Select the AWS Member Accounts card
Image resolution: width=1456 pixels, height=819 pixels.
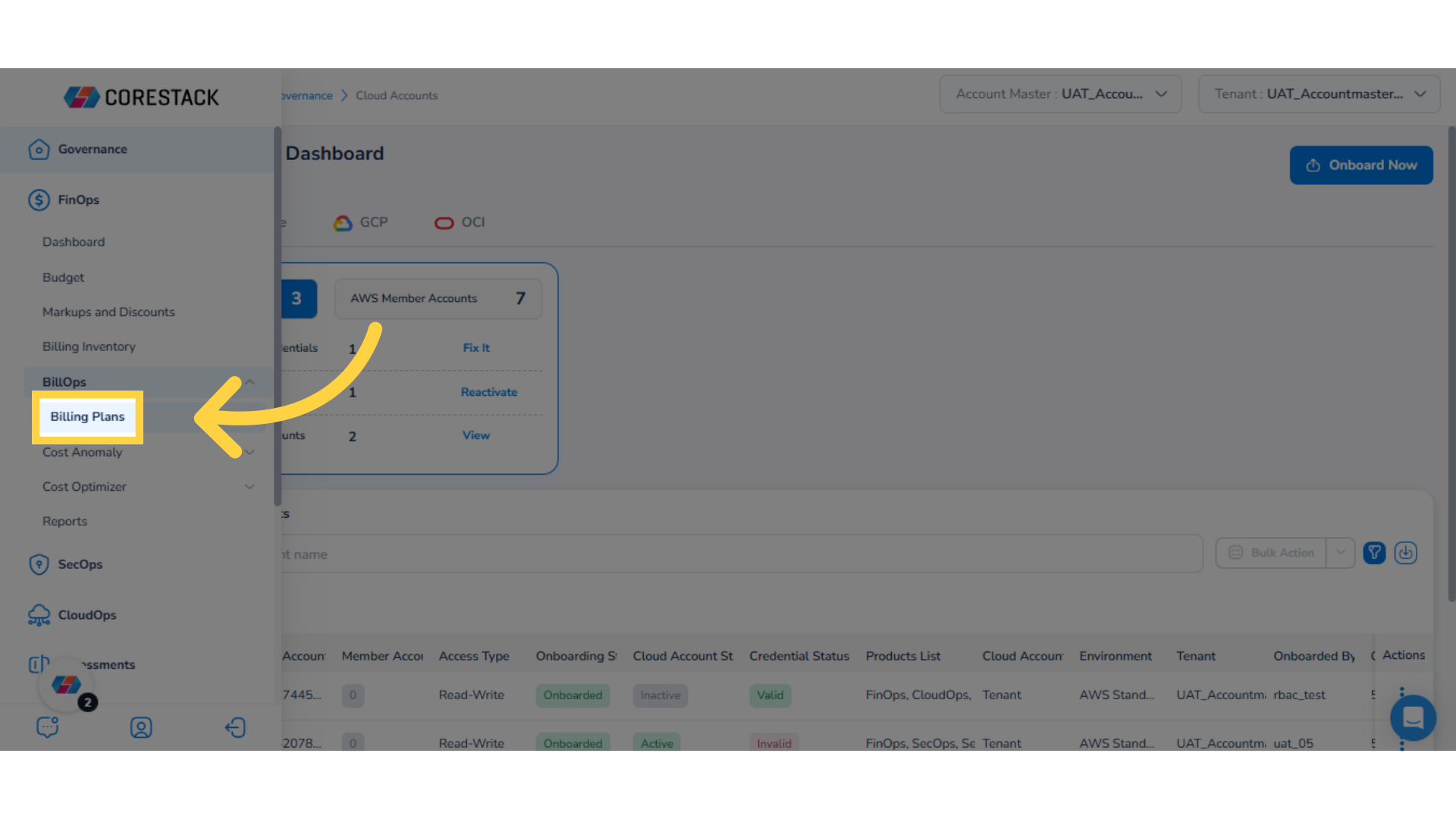pyautogui.click(x=438, y=299)
